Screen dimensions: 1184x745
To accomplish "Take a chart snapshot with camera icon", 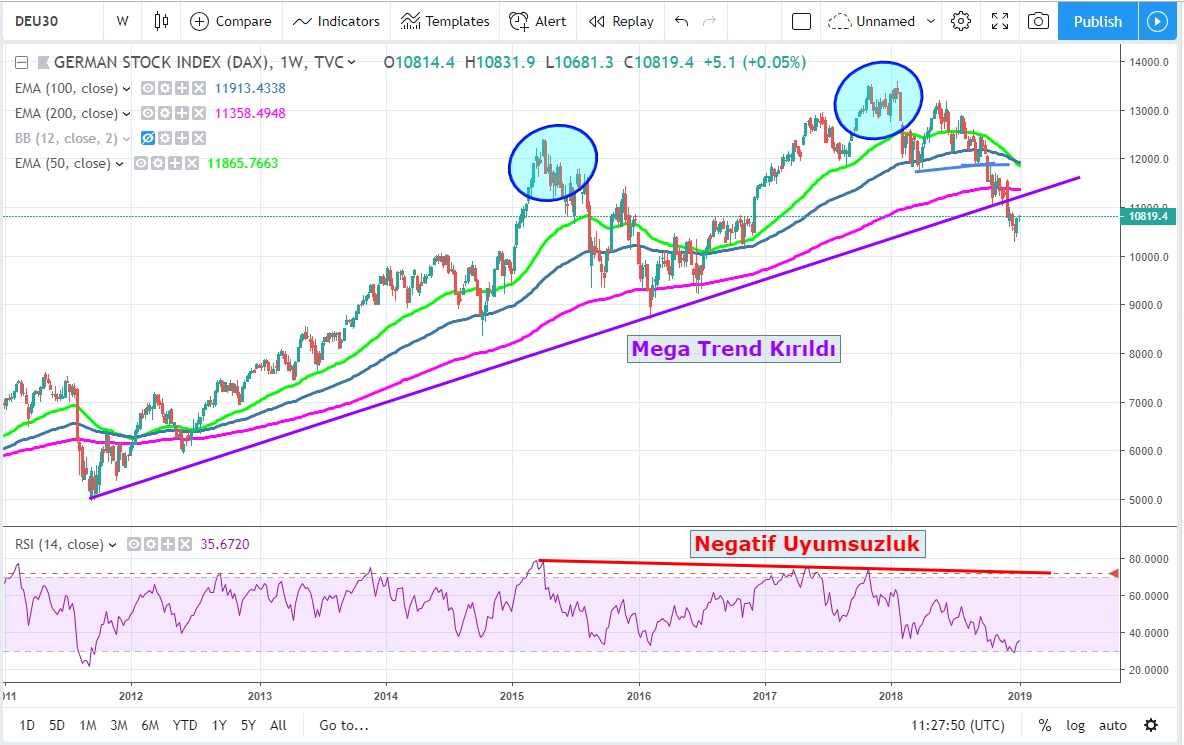I will coord(1039,21).
